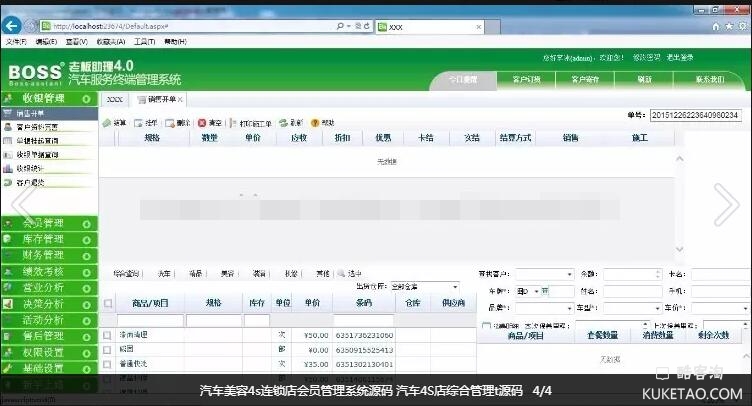Go back with the browser back arrow
This screenshot has width=752, height=406.
pyautogui.click(x=12, y=26)
